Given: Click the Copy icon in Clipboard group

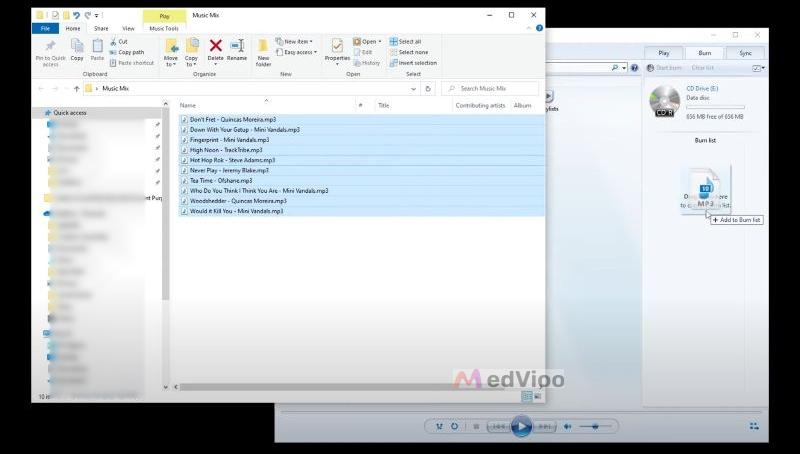Looking at the screenshot, I should point(77,46).
